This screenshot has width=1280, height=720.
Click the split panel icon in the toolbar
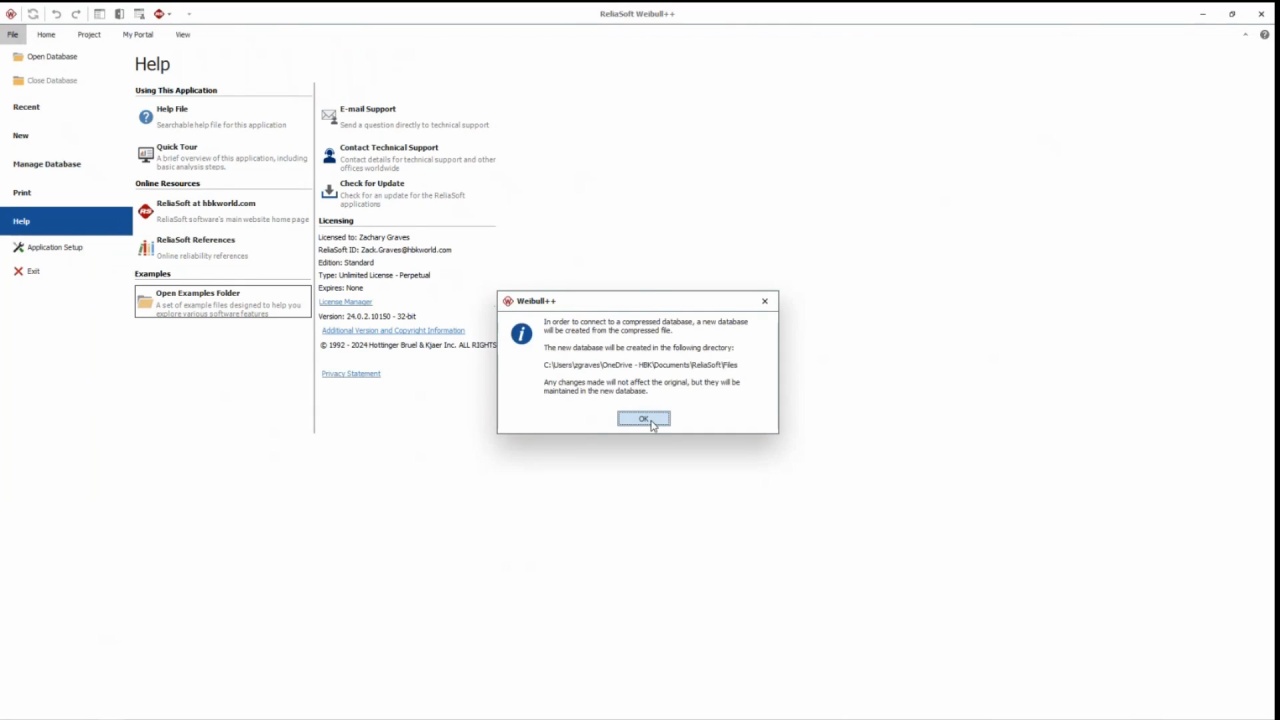click(119, 14)
